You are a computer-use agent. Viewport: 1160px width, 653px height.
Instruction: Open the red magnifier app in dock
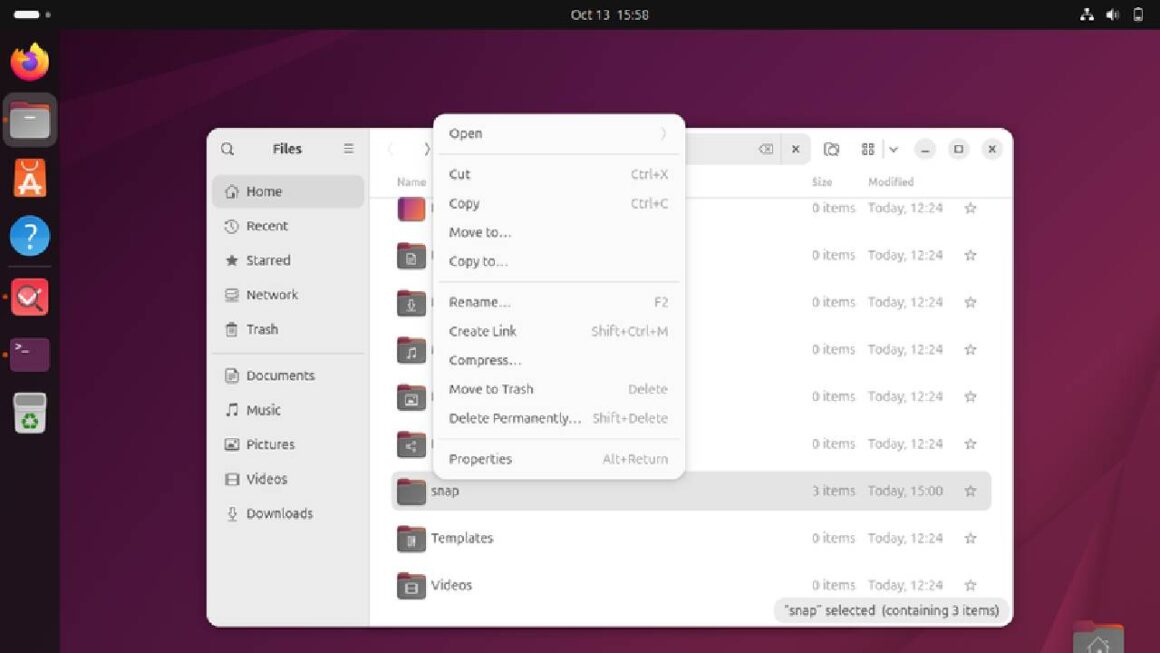30,297
